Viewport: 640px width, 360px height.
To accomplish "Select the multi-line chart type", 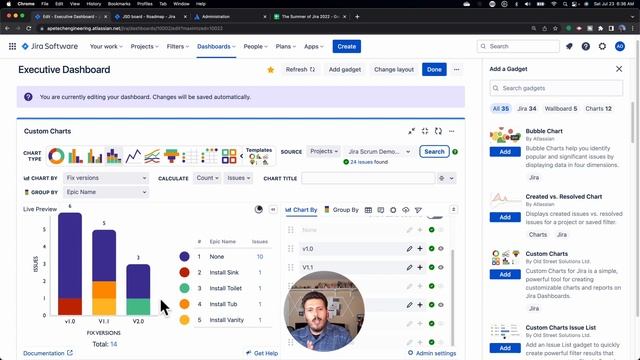I will pyautogui.click(x=152, y=156).
